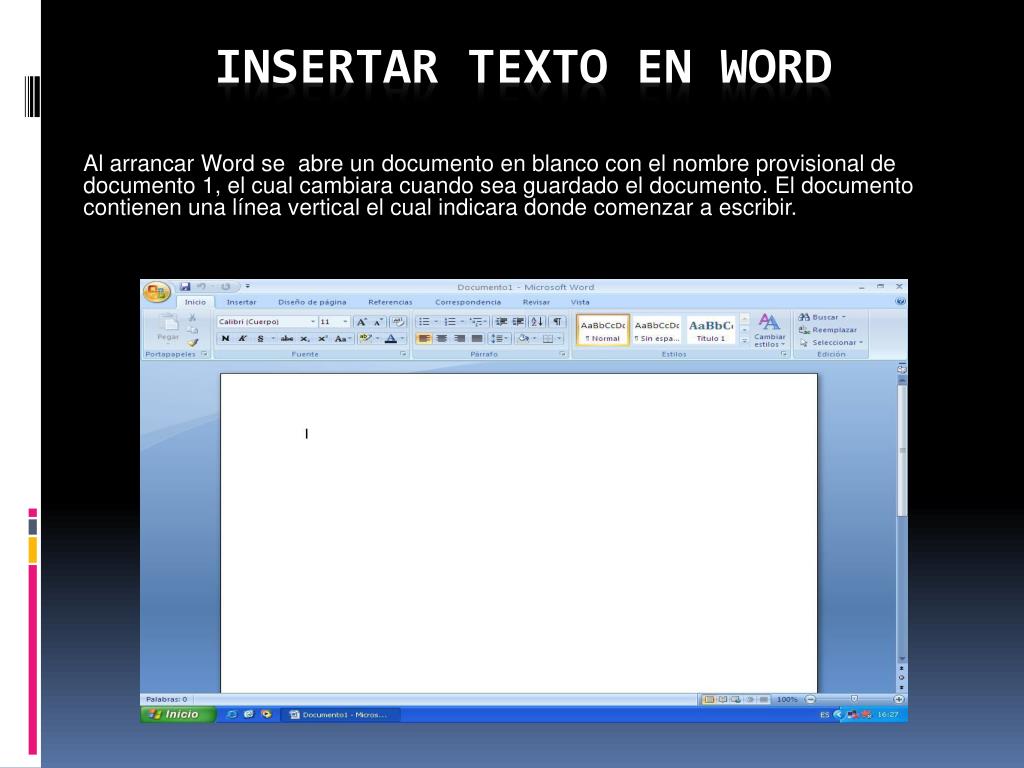This screenshot has width=1024, height=768.
Task: Click the zoom slider handle
Action: click(x=854, y=699)
